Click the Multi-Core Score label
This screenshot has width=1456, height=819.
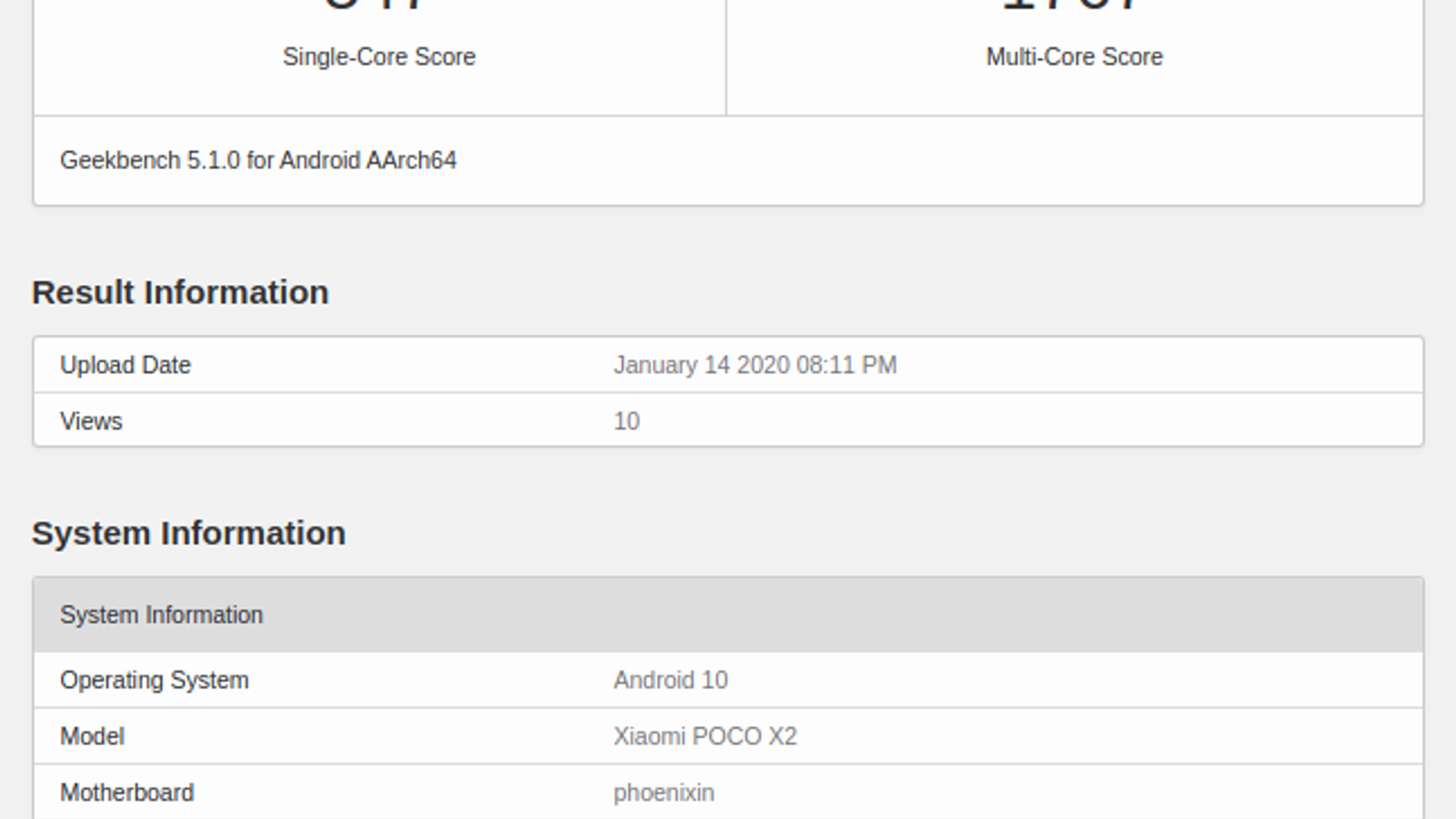[1074, 56]
